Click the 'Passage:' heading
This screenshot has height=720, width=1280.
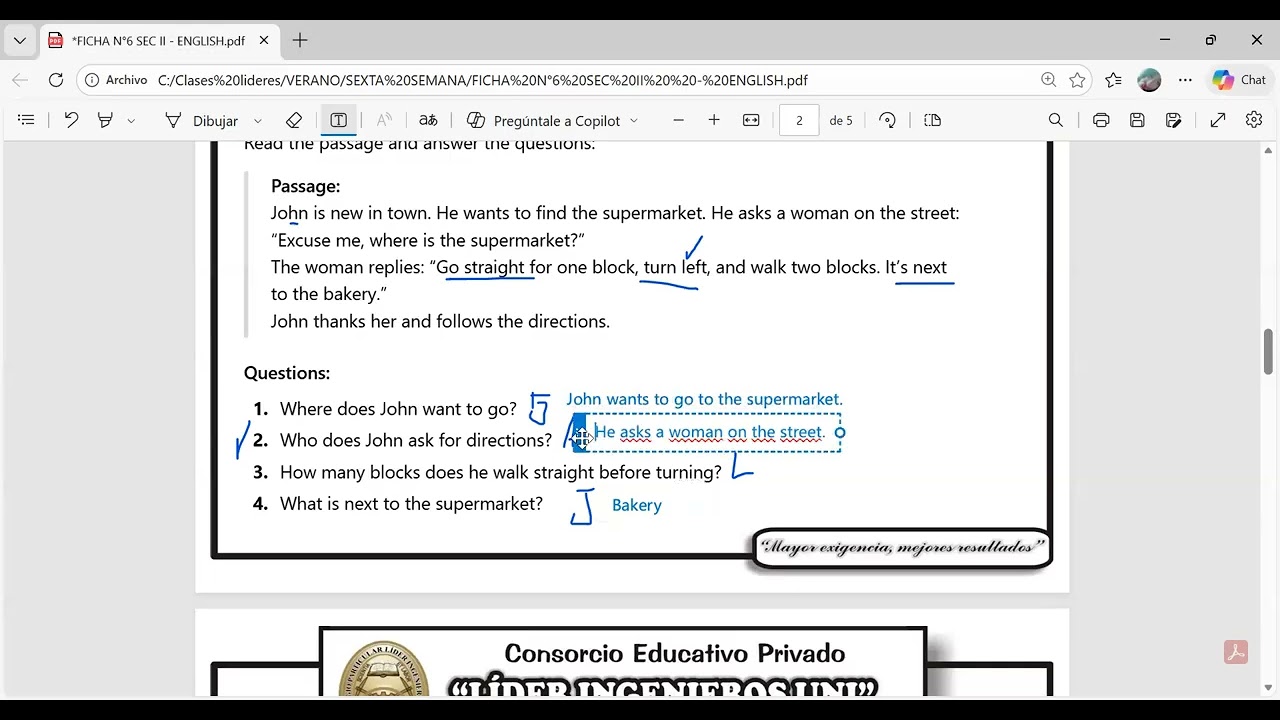point(306,186)
